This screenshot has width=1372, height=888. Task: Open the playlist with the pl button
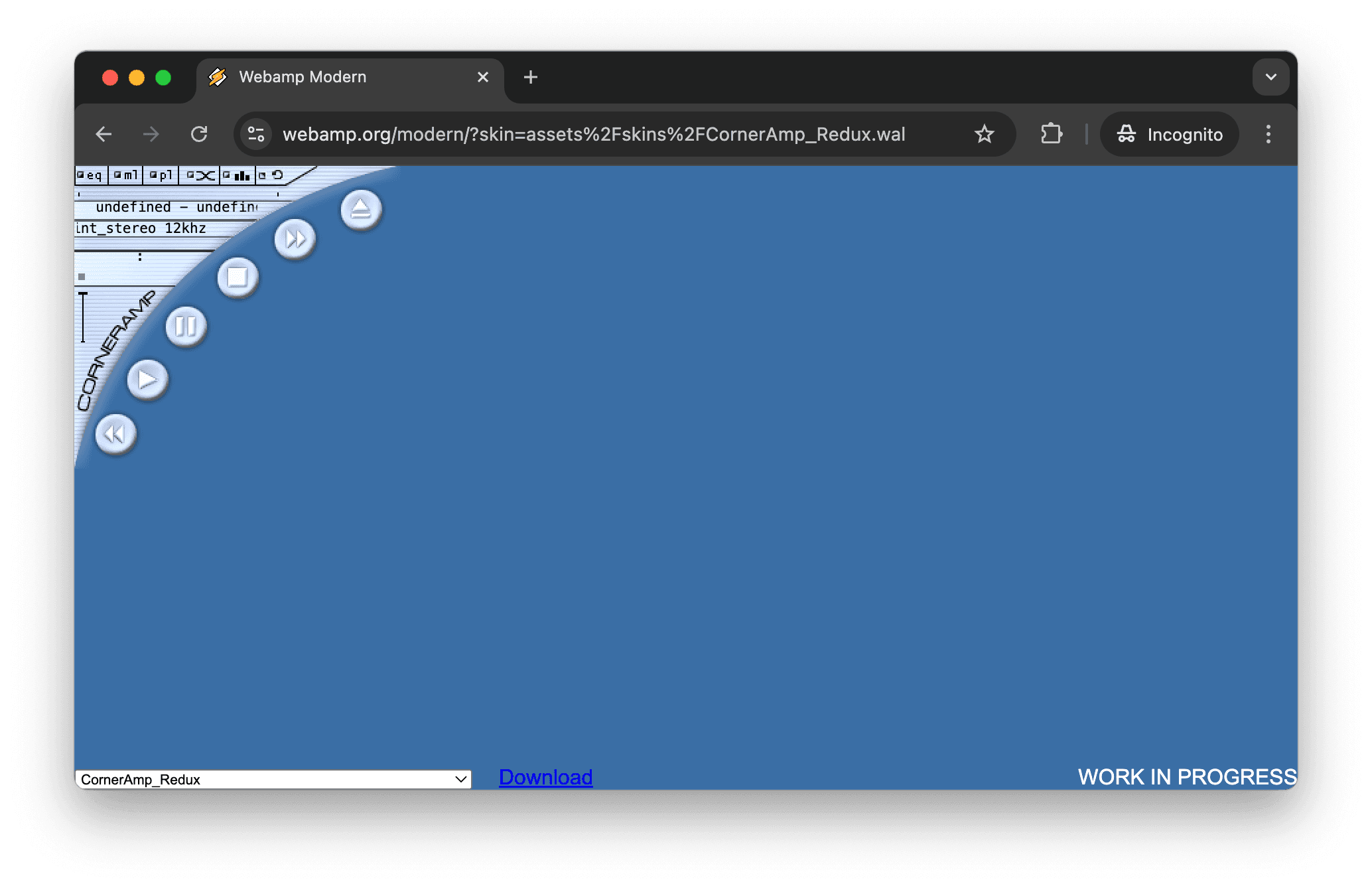tap(166, 175)
